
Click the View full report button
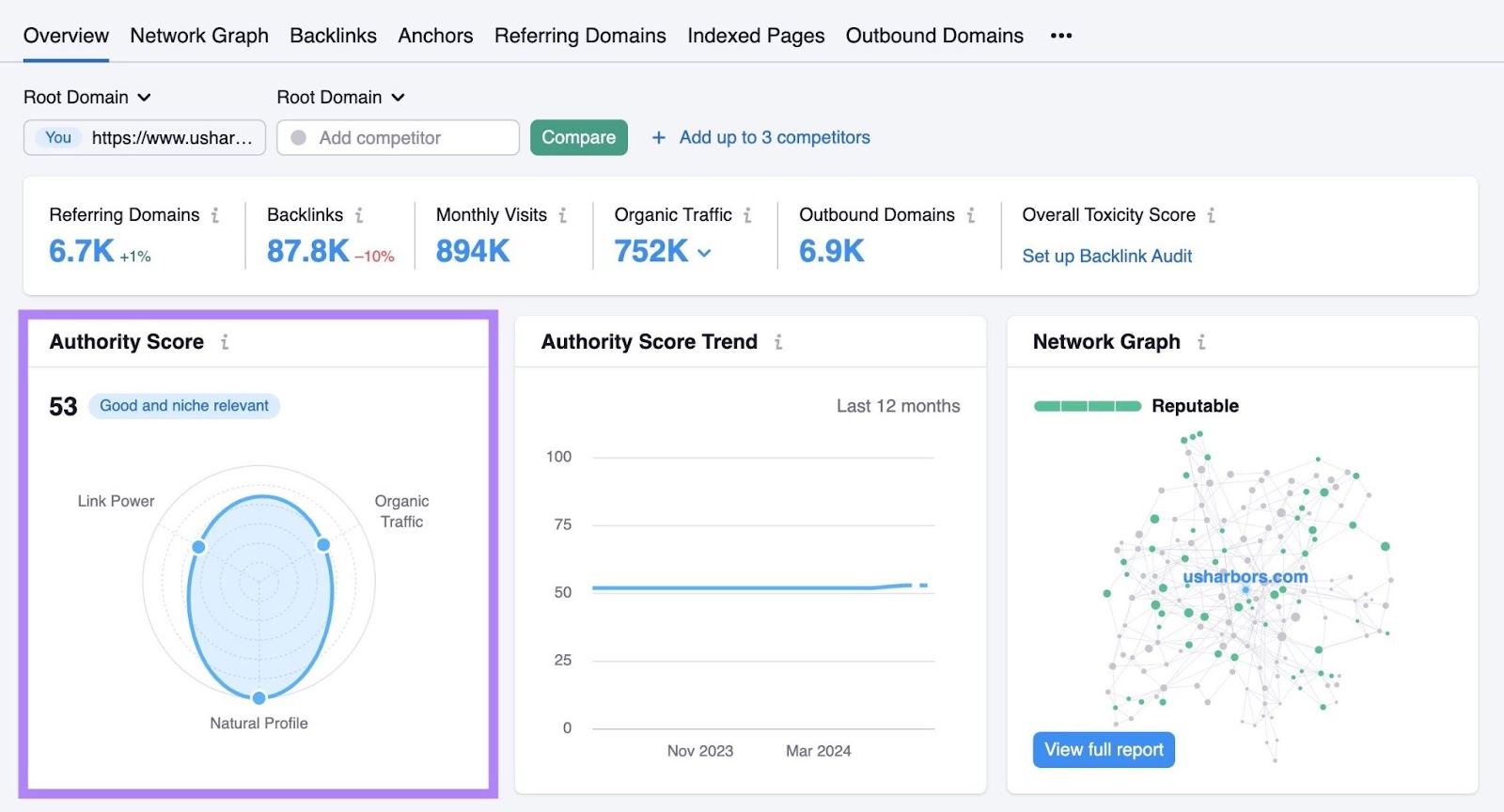pos(1104,750)
